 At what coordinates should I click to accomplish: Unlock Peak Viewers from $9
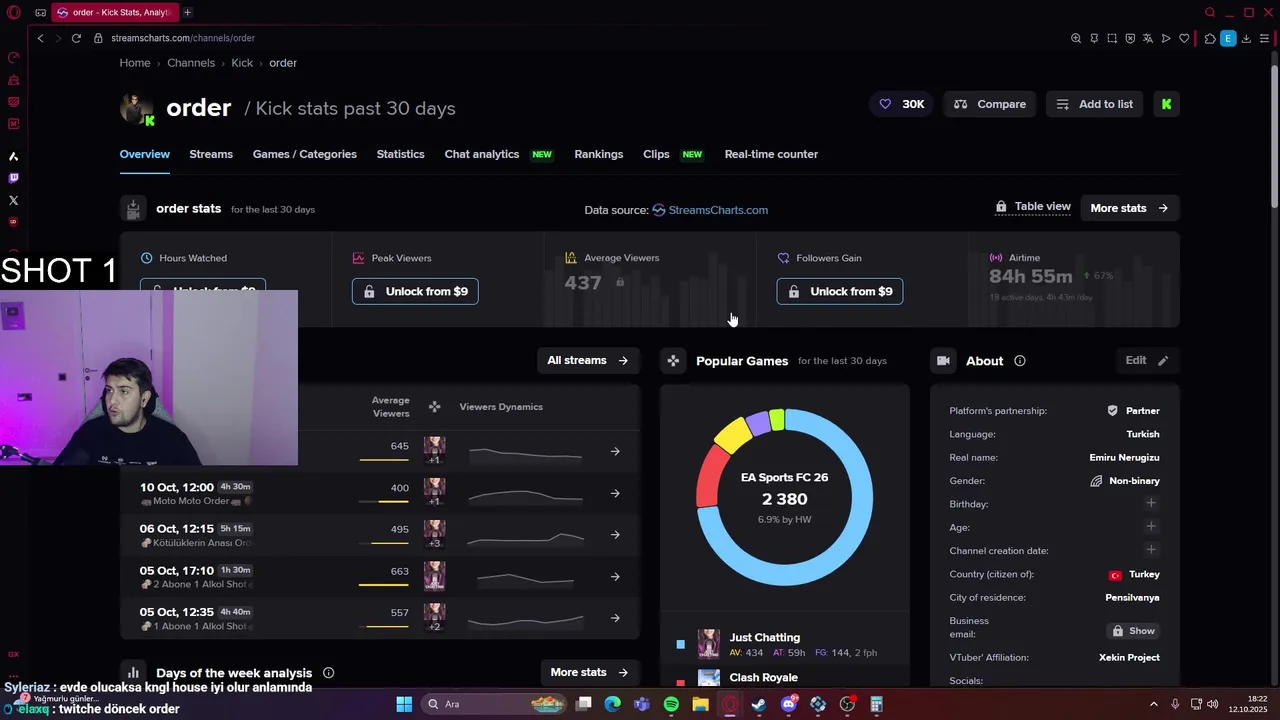(x=415, y=291)
